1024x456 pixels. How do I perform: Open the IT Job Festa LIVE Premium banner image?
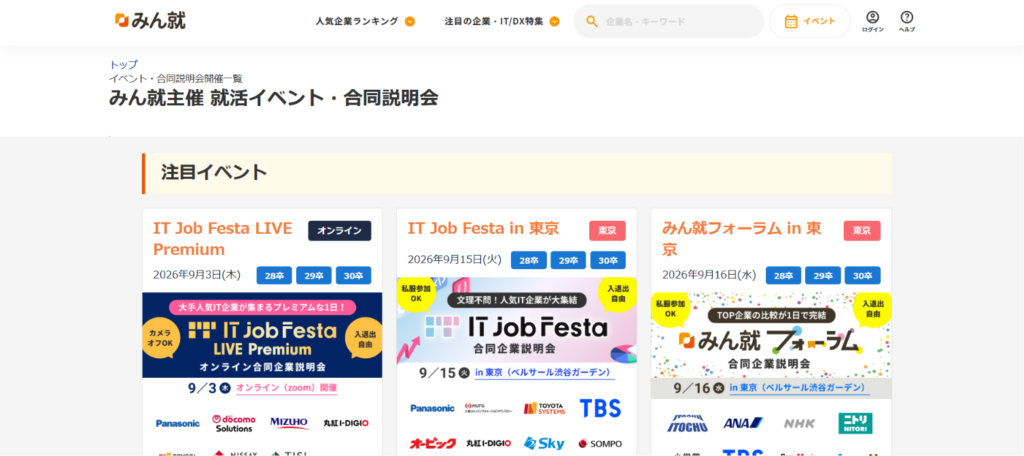(x=263, y=334)
